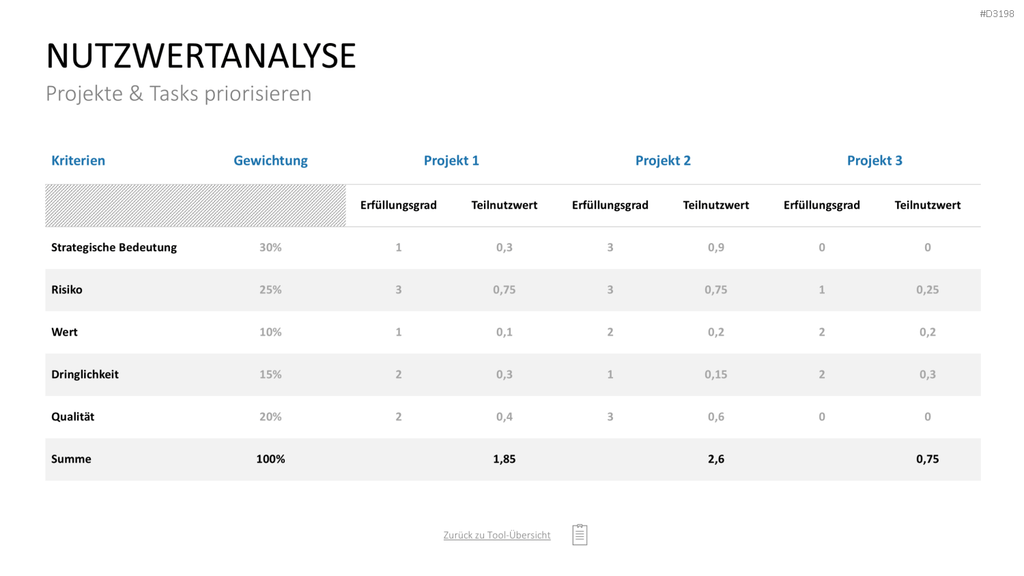Screen dimensions: 1024x576
Task: Click the Projekt 3 header
Action: (874, 161)
